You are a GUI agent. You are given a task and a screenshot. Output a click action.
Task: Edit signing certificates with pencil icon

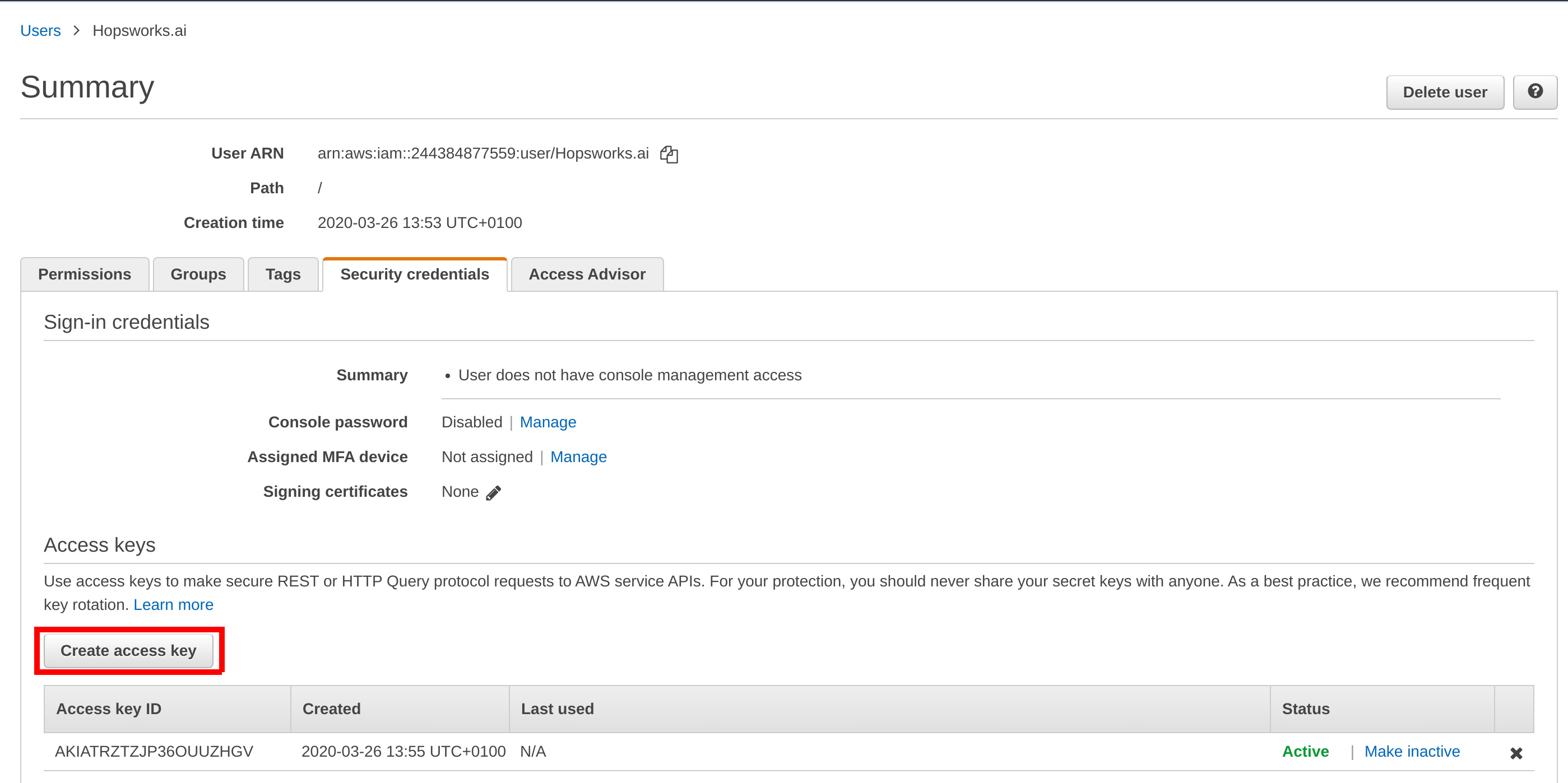(x=493, y=492)
